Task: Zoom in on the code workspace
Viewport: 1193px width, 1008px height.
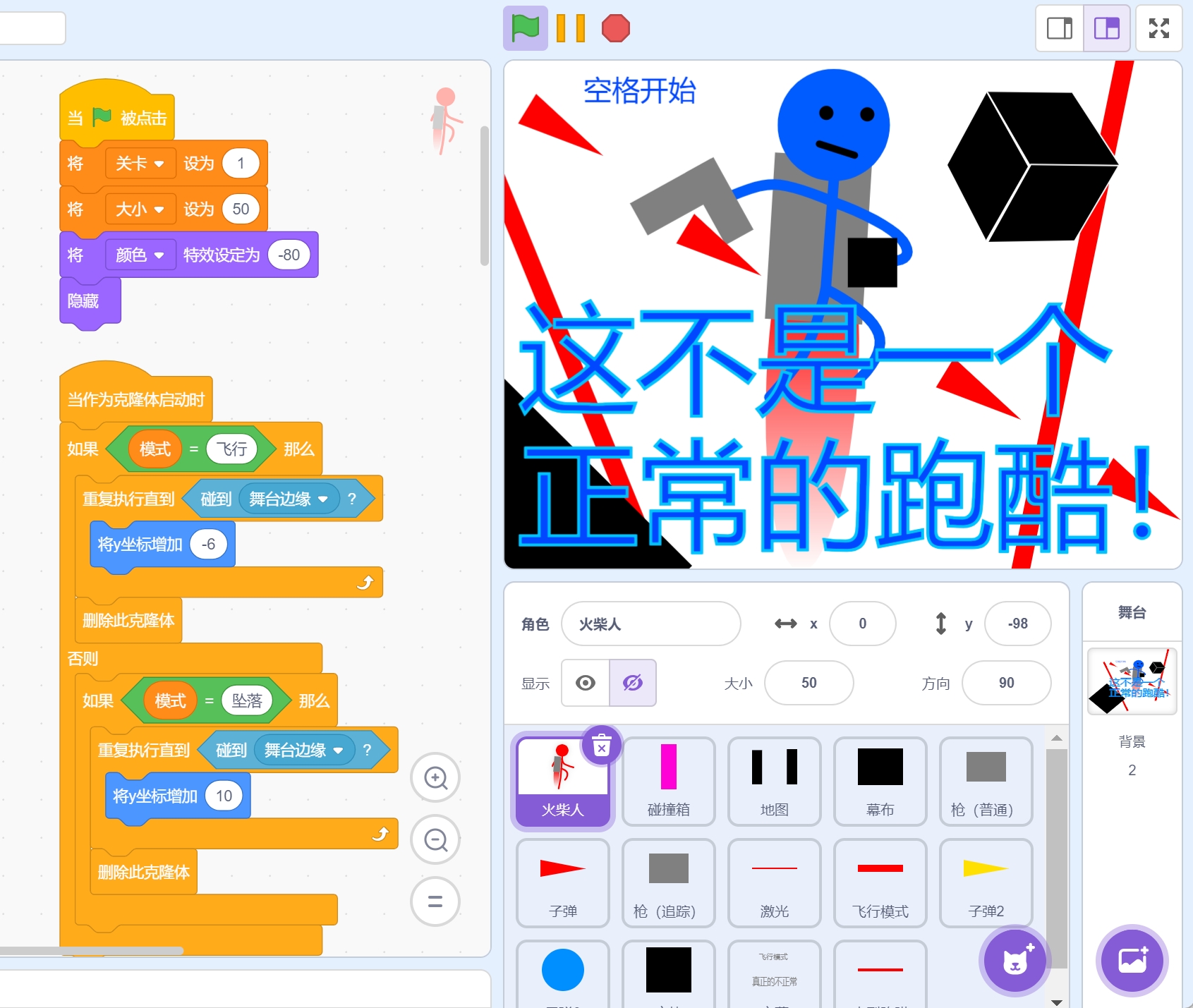Action: coord(435,778)
